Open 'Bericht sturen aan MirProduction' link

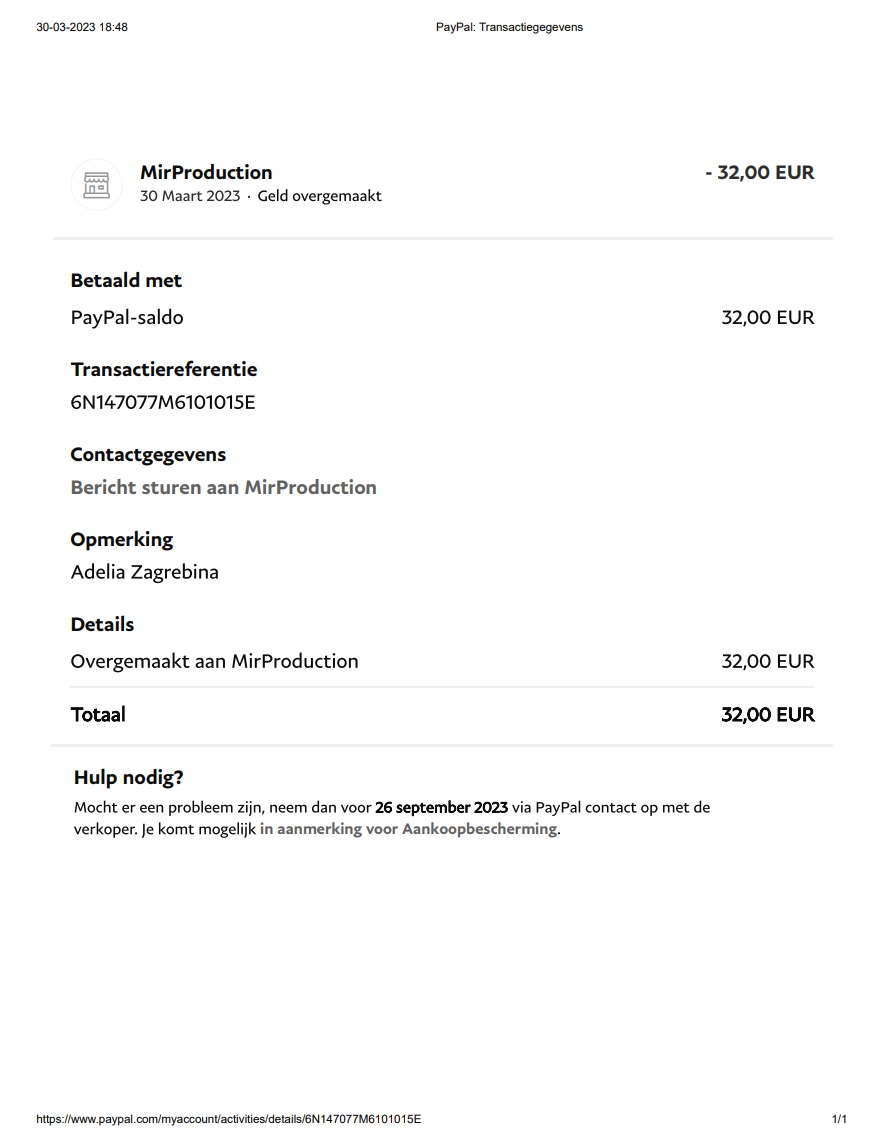(223, 487)
